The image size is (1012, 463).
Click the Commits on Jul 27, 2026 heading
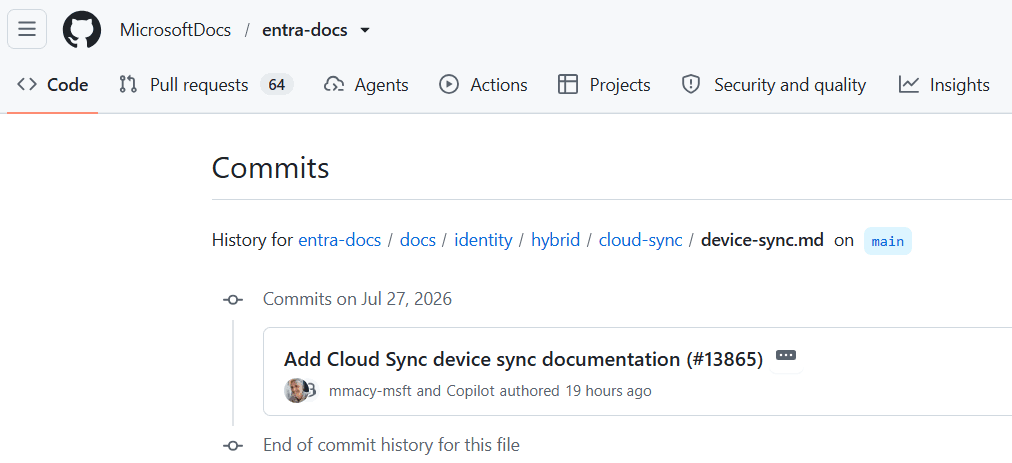click(x=357, y=299)
